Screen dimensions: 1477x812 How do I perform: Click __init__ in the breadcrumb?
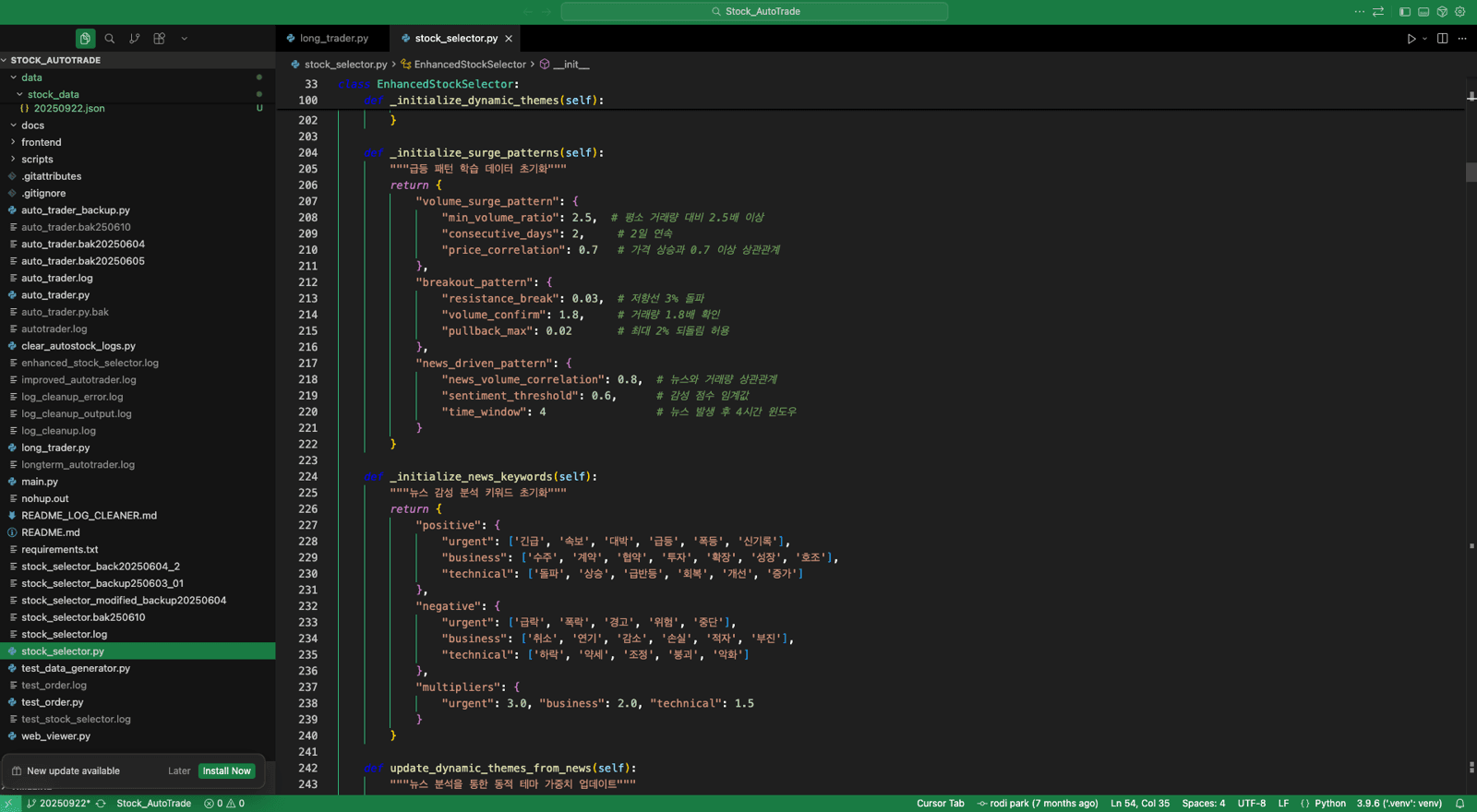click(x=570, y=65)
